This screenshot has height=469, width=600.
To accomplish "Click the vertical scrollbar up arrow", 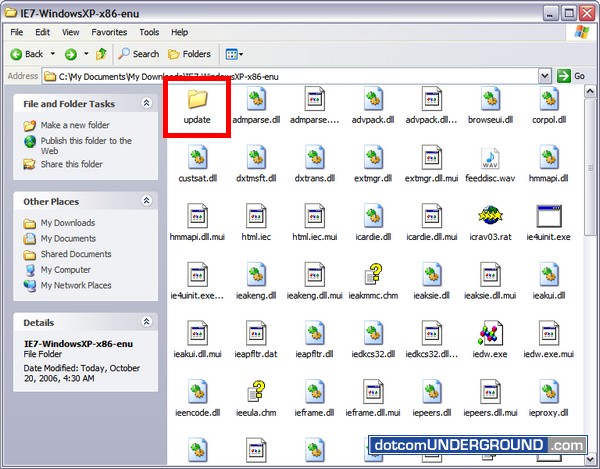I will point(590,91).
